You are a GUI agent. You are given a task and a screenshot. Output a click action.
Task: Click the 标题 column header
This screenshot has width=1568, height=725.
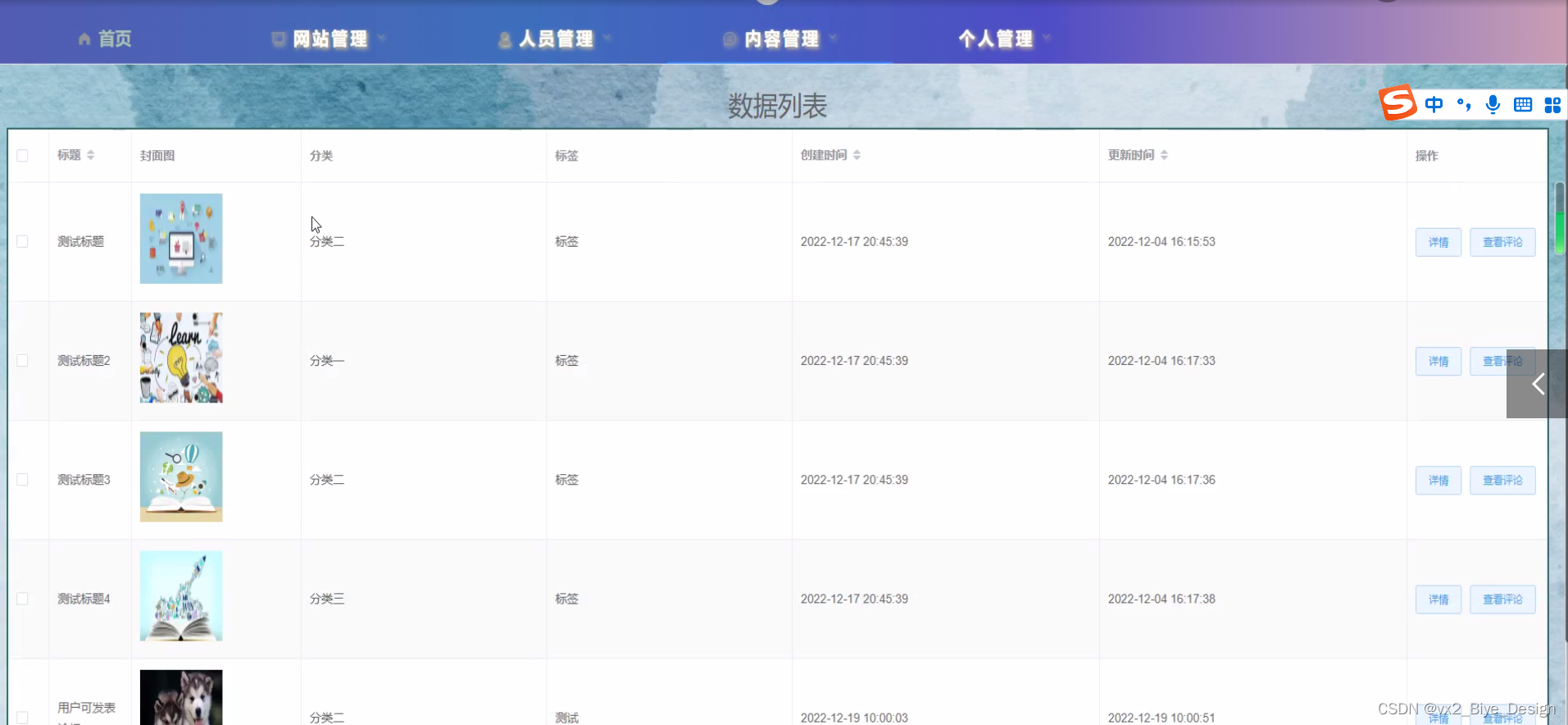69,155
